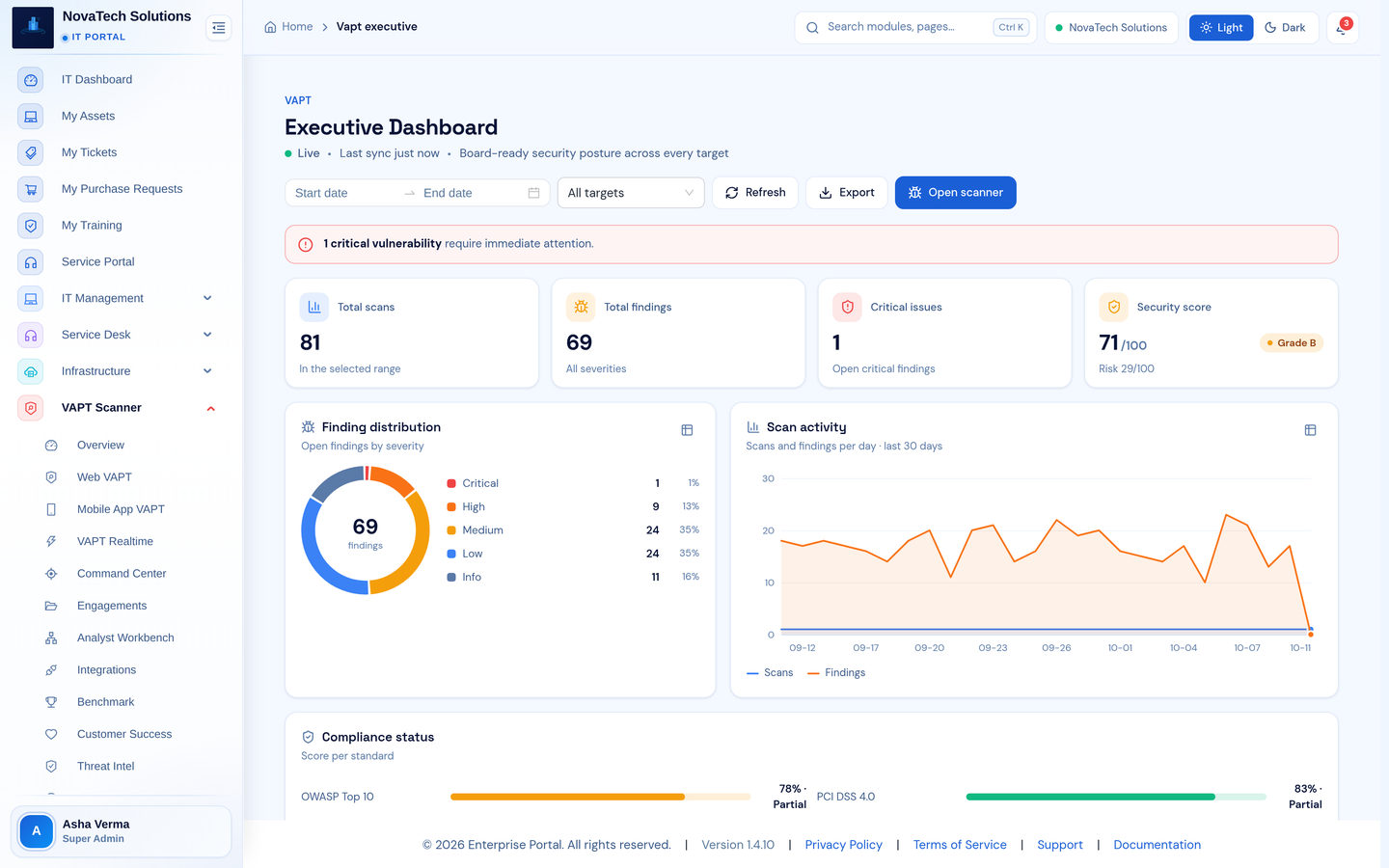Click the critical vulnerability alert banner
The width and height of the screenshot is (1389, 868).
811,244
